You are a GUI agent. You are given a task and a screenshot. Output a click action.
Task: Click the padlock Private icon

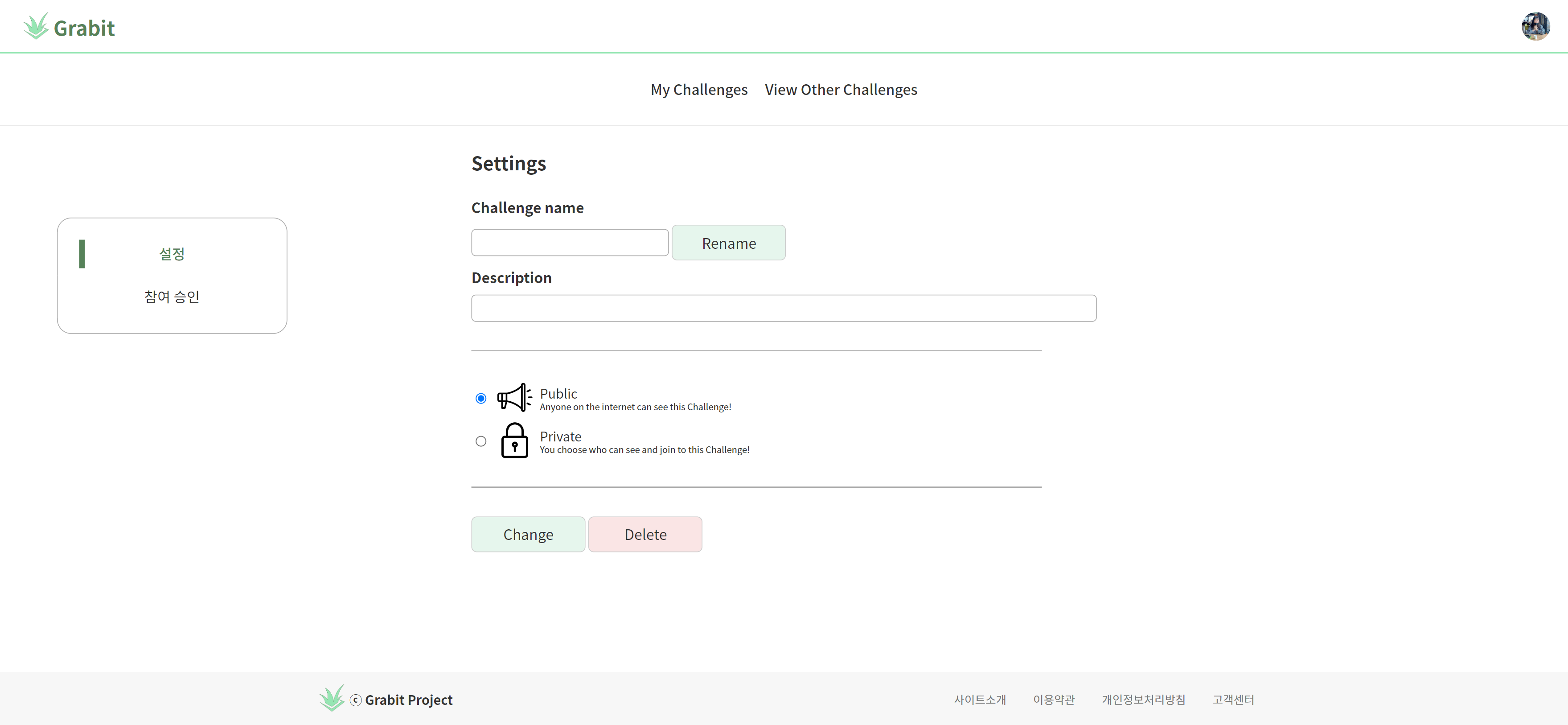click(x=514, y=441)
